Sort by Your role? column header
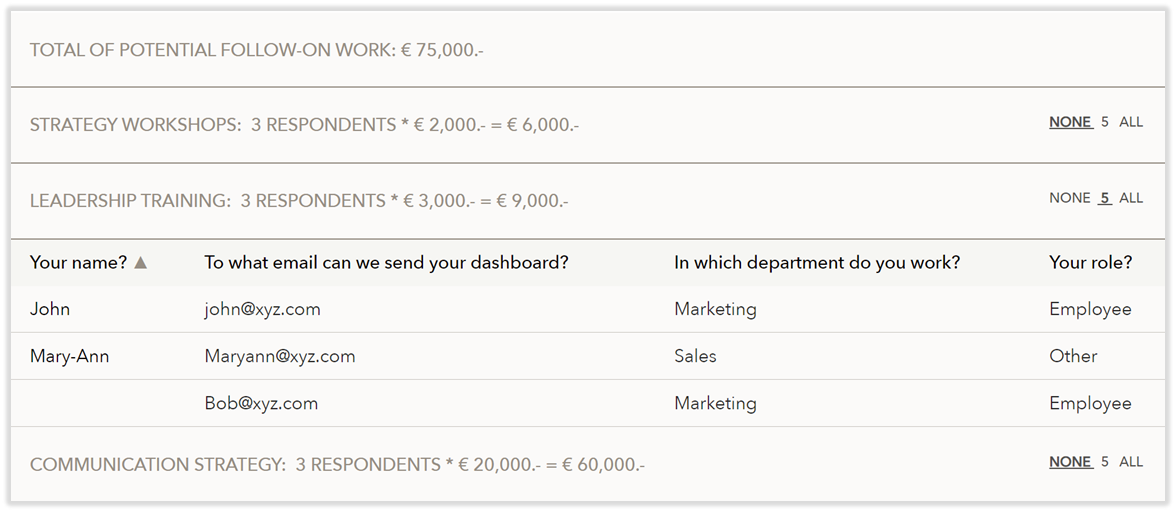1176x512 pixels. [x=1090, y=263]
